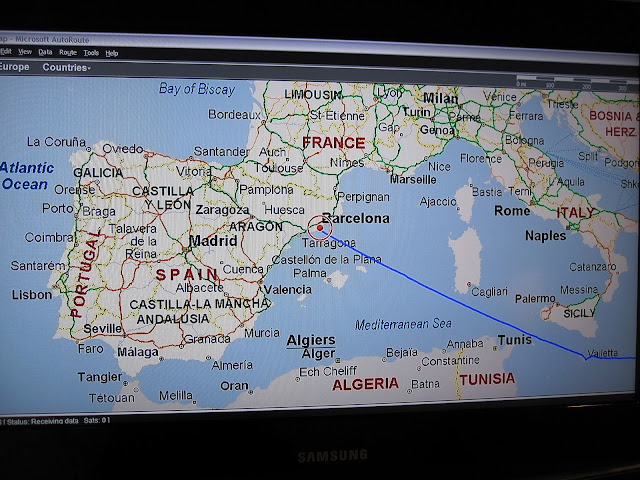Viewport: 640px width, 480px height.
Task: Click the Rome city label
Action: coord(512,211)
